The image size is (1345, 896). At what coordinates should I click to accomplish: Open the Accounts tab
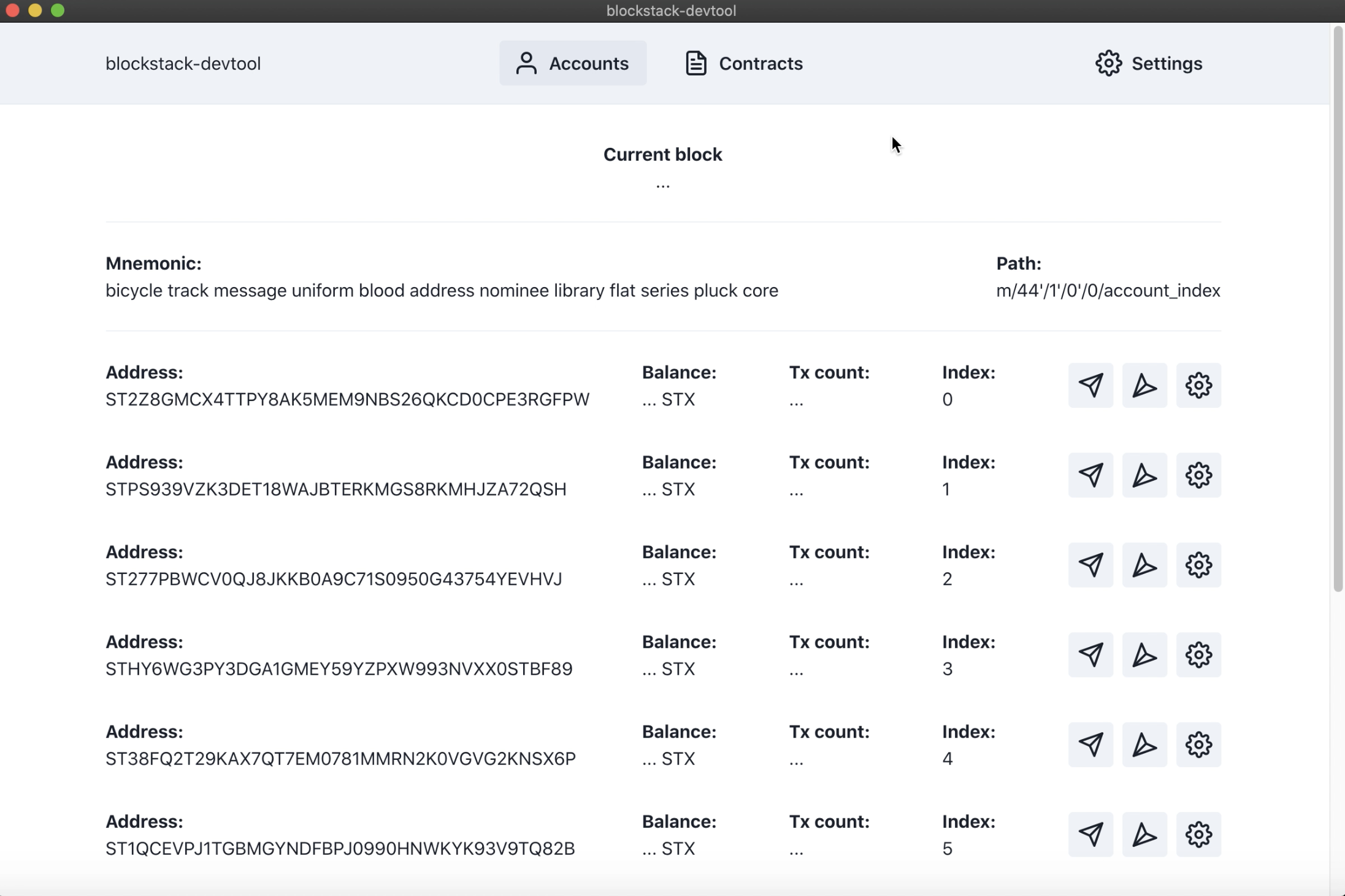(572, 63)
